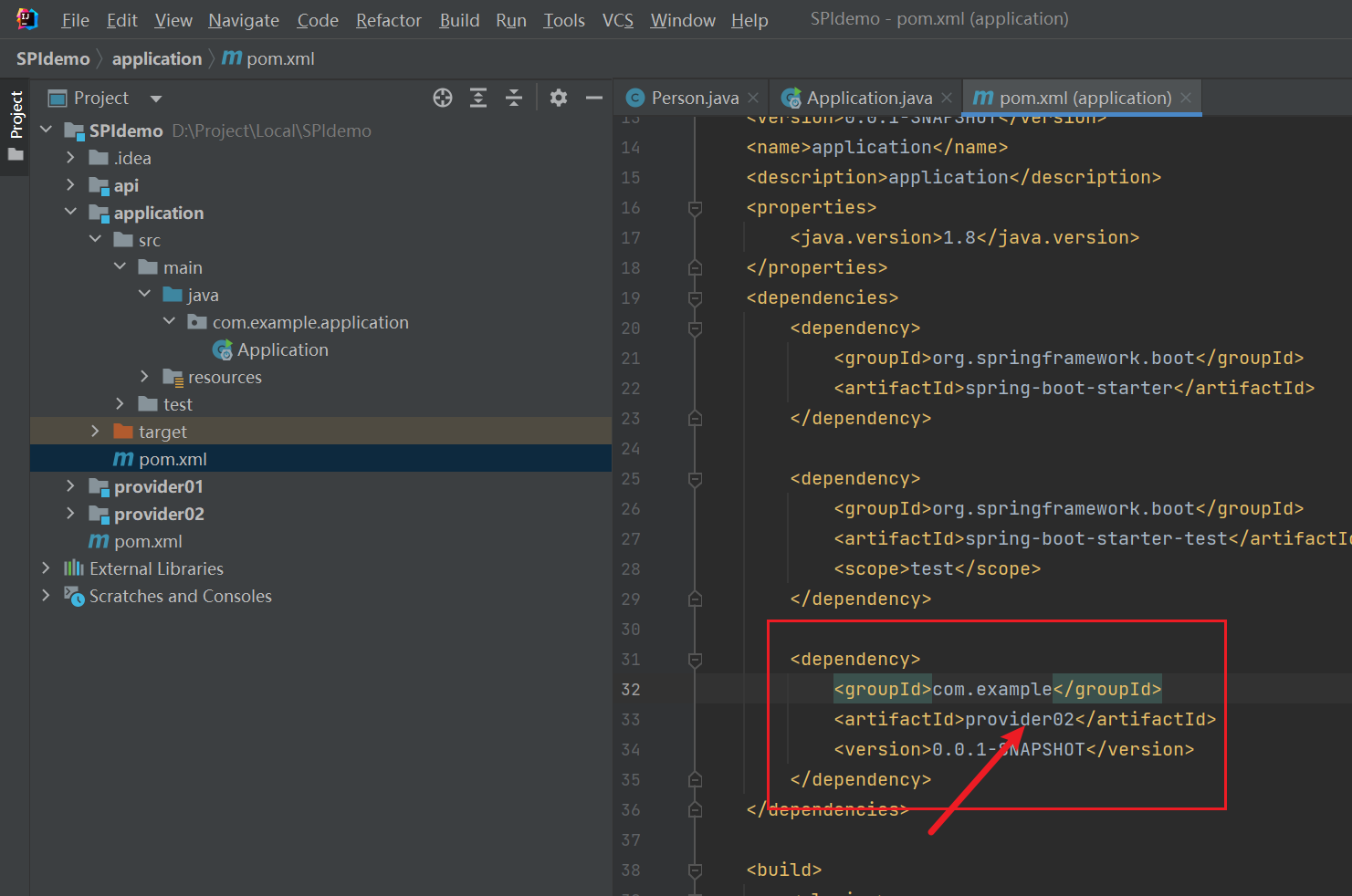1352x896 pixels.
Task: Click the Expand All icon in Project panel
Action: click(478, 98)
